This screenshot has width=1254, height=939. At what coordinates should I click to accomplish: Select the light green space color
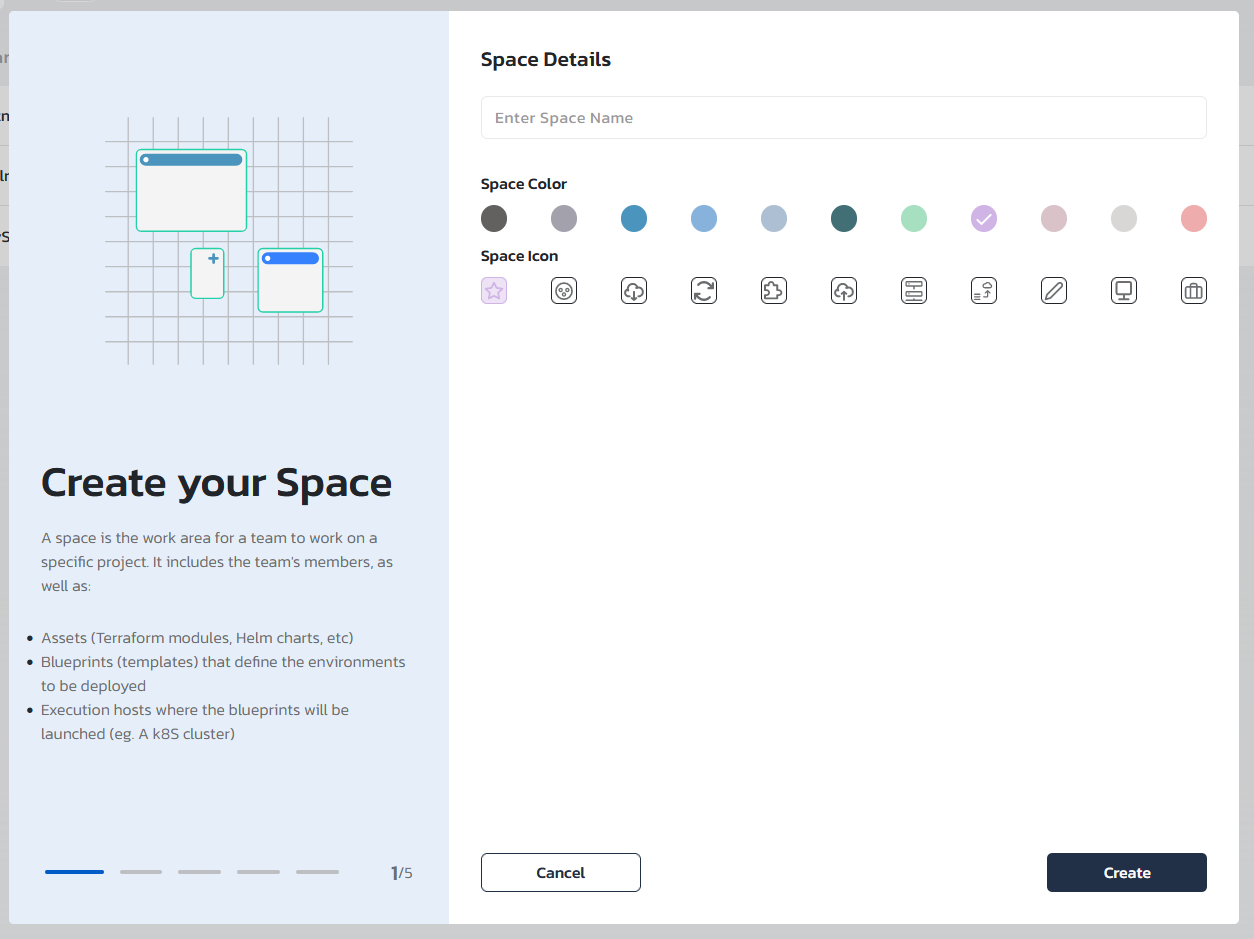tap(913, 218)
